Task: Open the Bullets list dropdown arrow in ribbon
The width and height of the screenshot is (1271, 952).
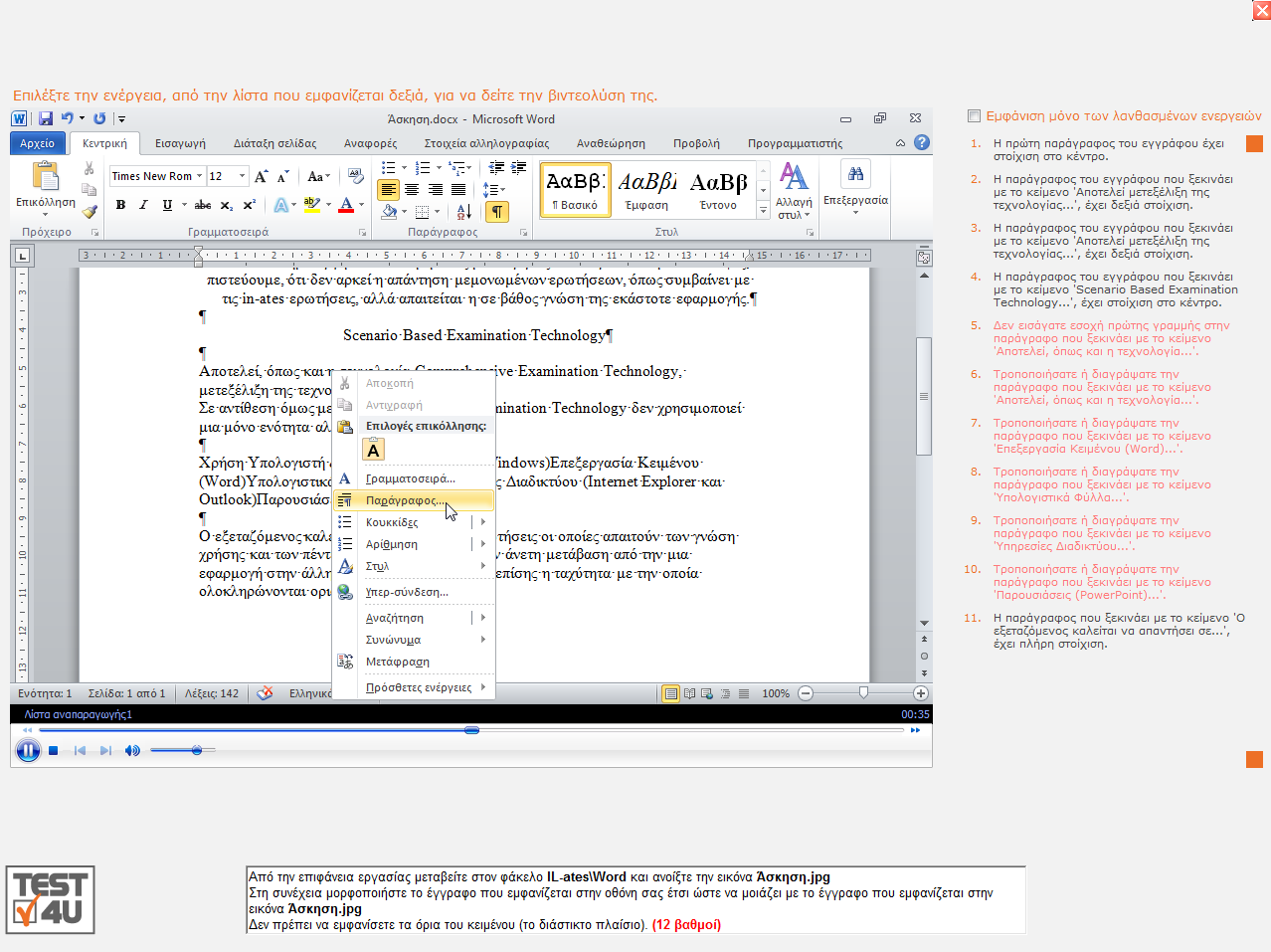Action: pos(404,168)
